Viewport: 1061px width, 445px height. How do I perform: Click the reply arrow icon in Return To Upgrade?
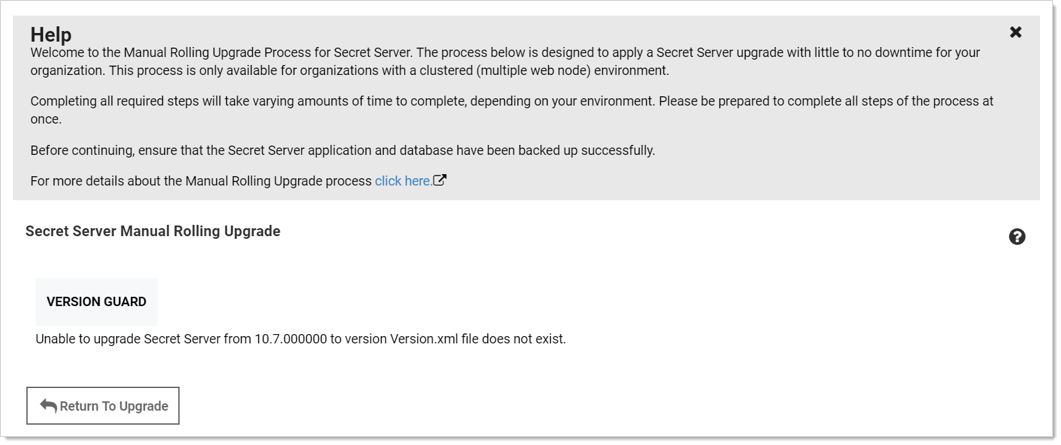[48, 406]
